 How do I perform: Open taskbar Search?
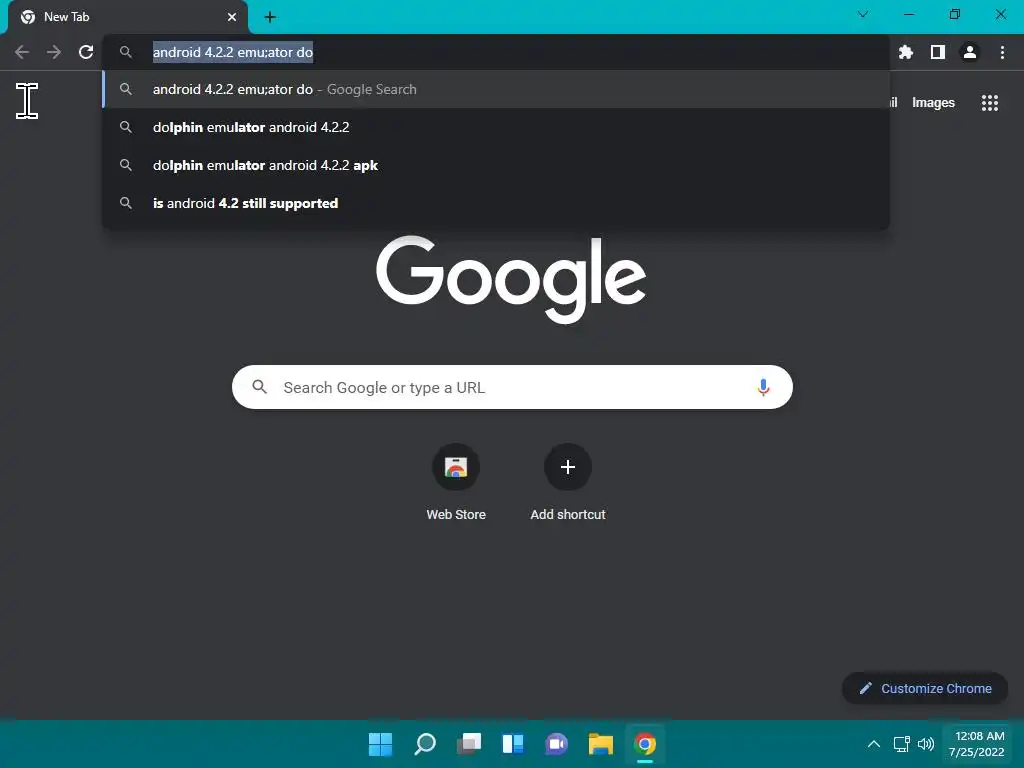click(x=425, y=744)
